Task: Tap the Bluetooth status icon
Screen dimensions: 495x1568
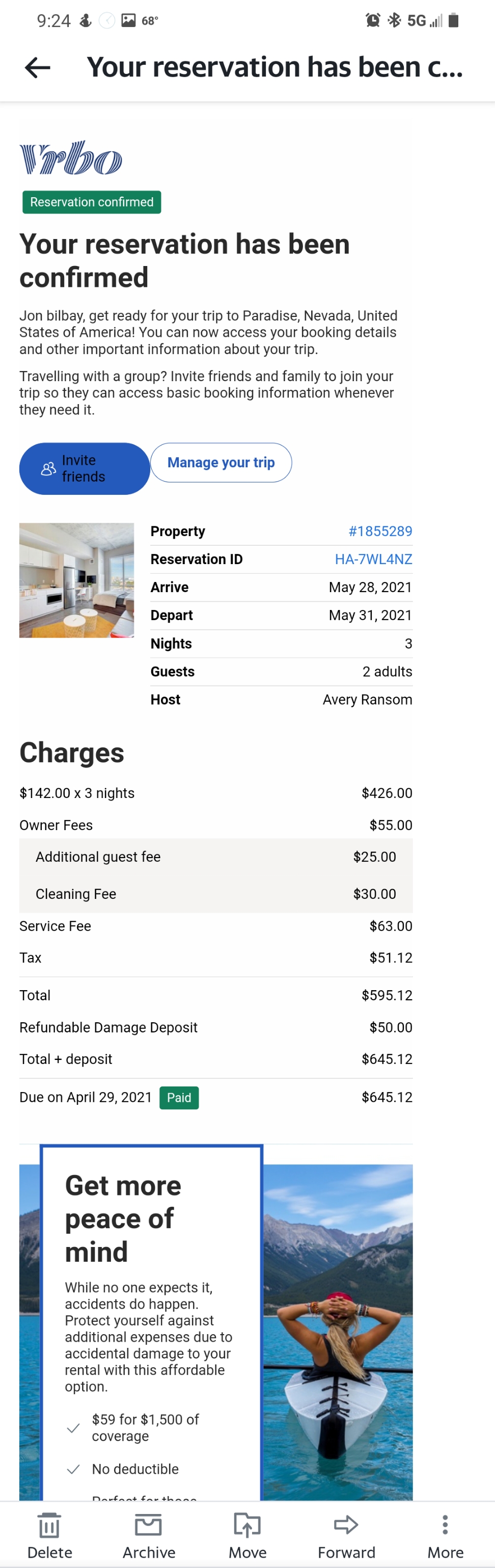Action: tap(394, 21)
